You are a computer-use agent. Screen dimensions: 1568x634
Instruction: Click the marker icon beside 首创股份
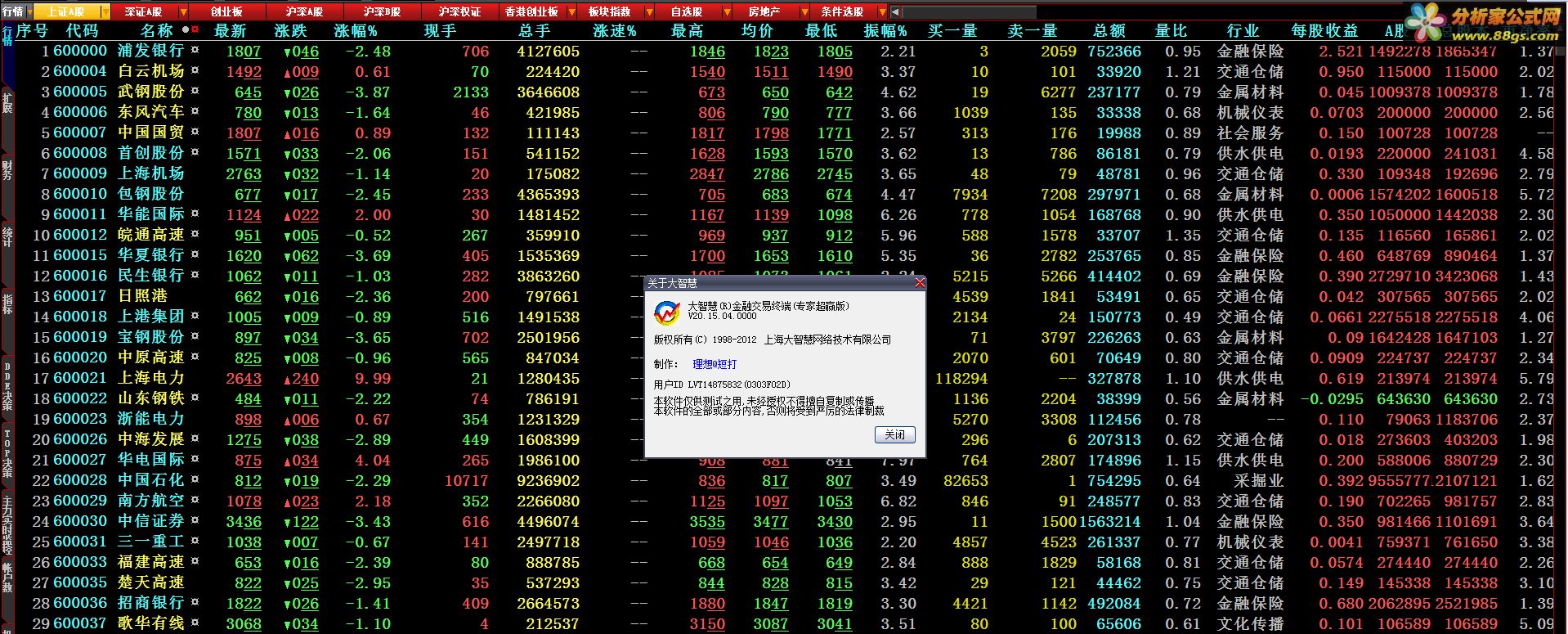coord(195,152)
